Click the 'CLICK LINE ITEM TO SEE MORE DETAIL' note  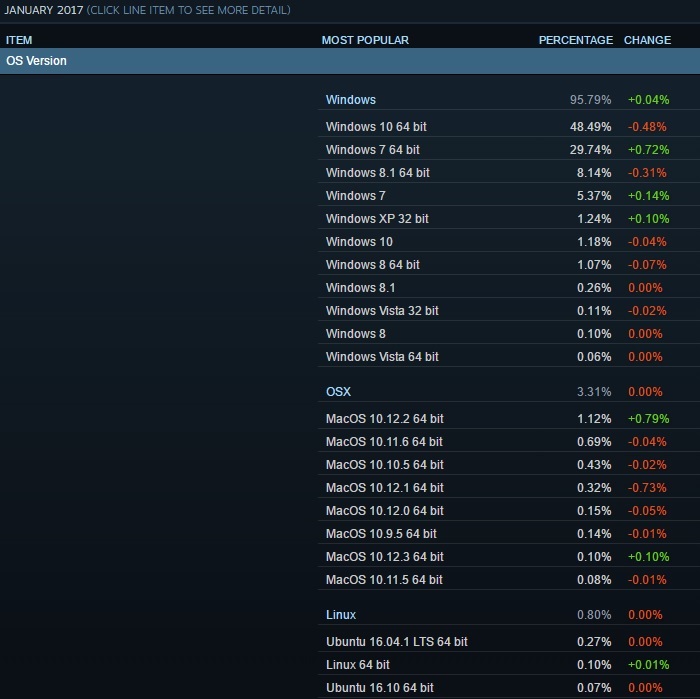click(x=188, y=10)
